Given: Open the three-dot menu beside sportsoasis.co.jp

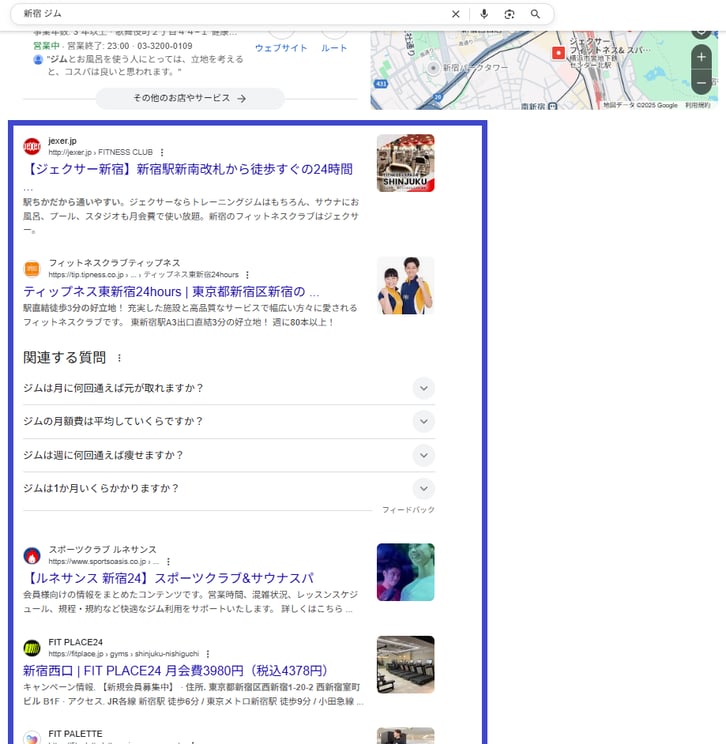Looking at the screenshot, I should [168, 561].
